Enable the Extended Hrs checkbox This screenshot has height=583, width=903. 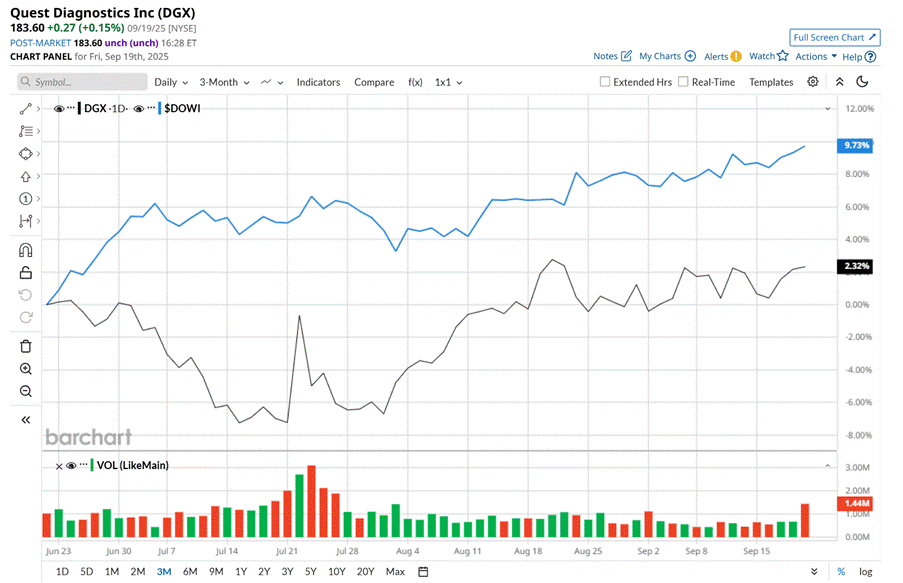(605, 82)
